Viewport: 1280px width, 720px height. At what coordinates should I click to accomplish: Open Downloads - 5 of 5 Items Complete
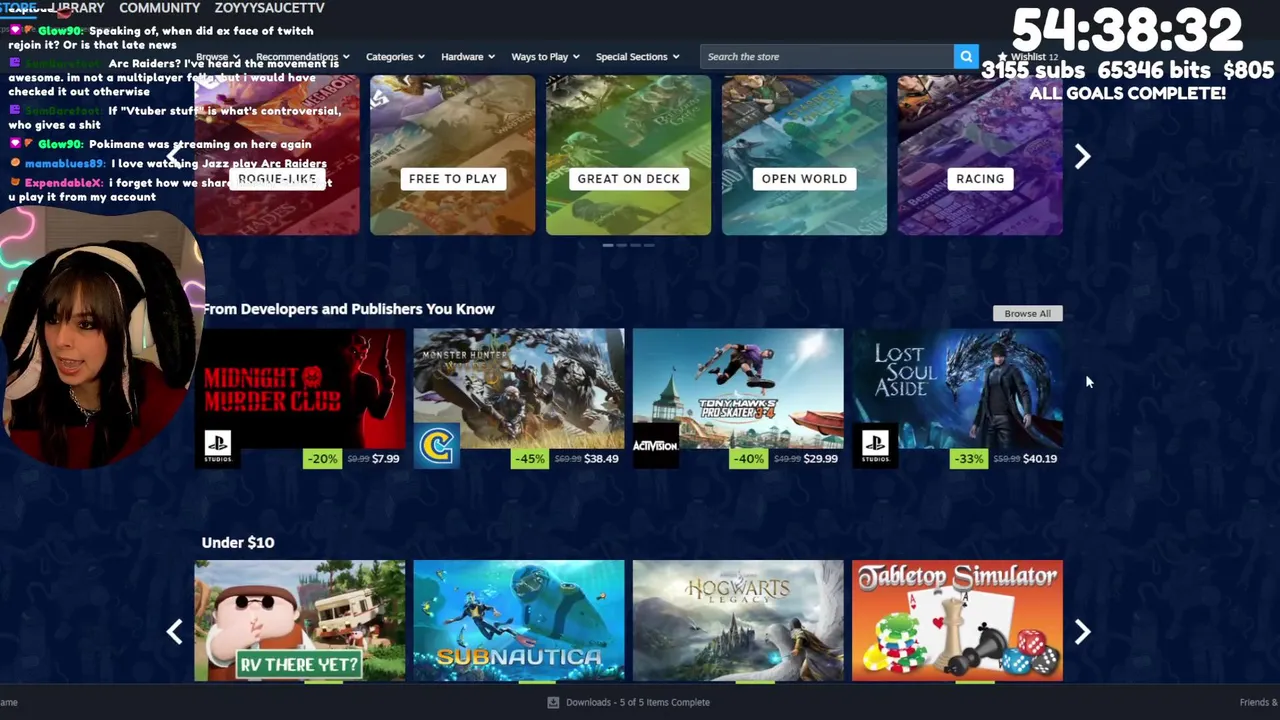(638, 702)
